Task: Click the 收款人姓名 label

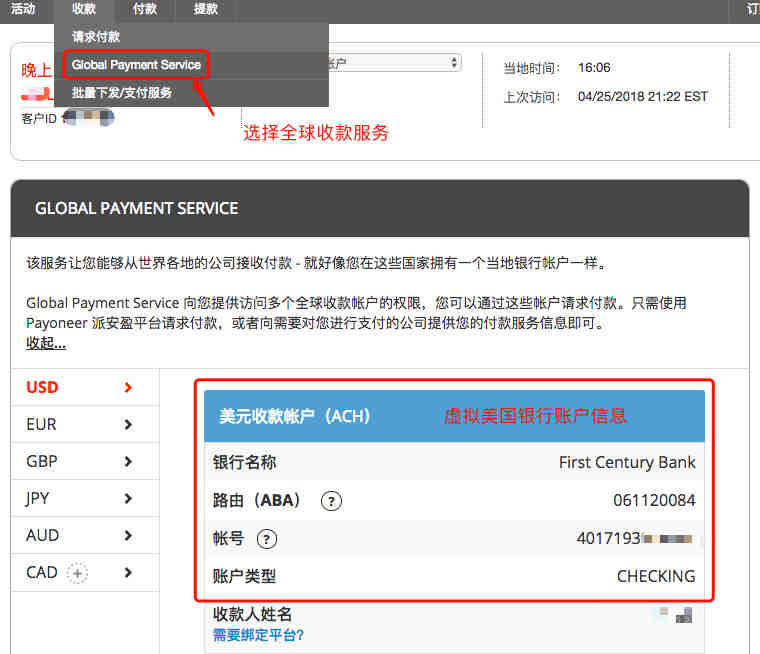Action: [x=253, y=614]
